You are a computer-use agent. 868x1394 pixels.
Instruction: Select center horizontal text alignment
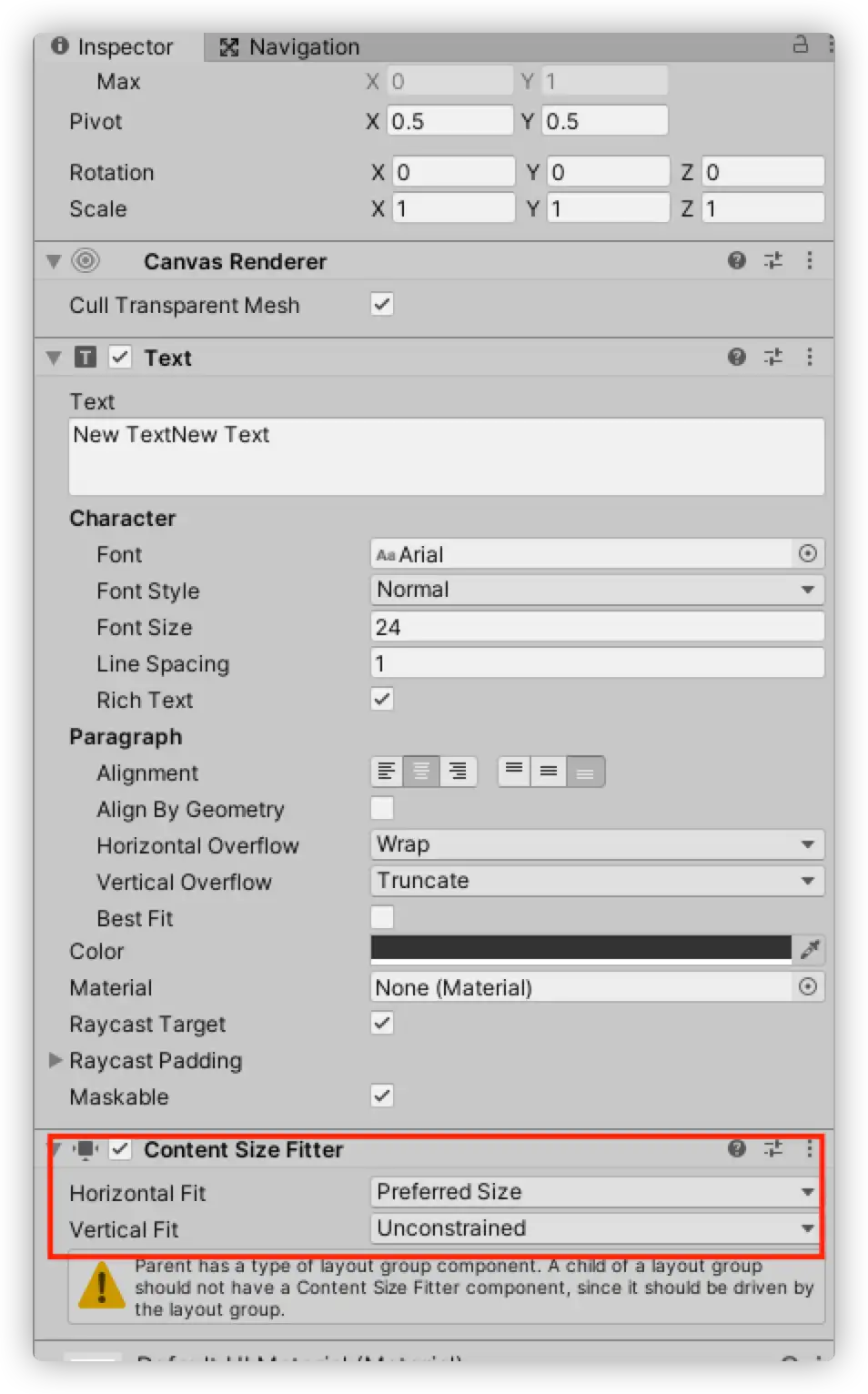point(421,773)
